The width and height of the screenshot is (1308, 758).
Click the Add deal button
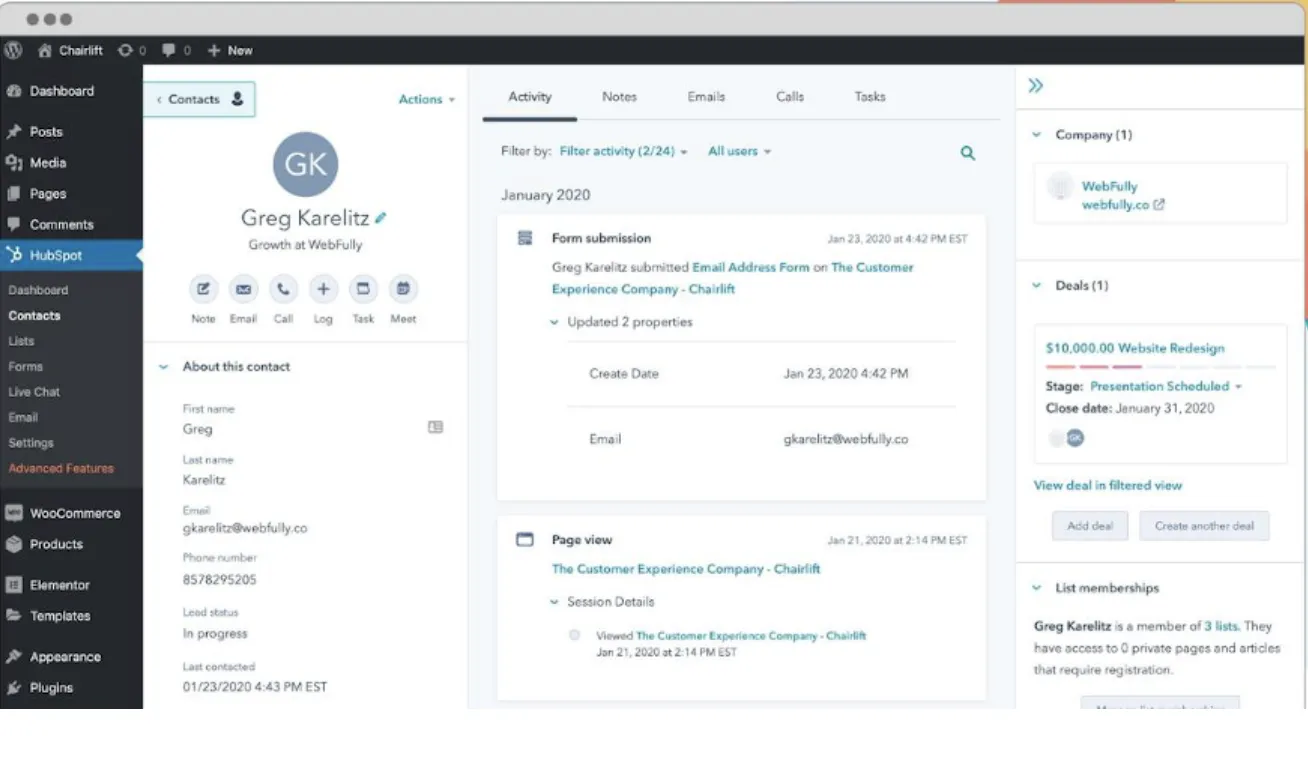(x=1090, y=526)
